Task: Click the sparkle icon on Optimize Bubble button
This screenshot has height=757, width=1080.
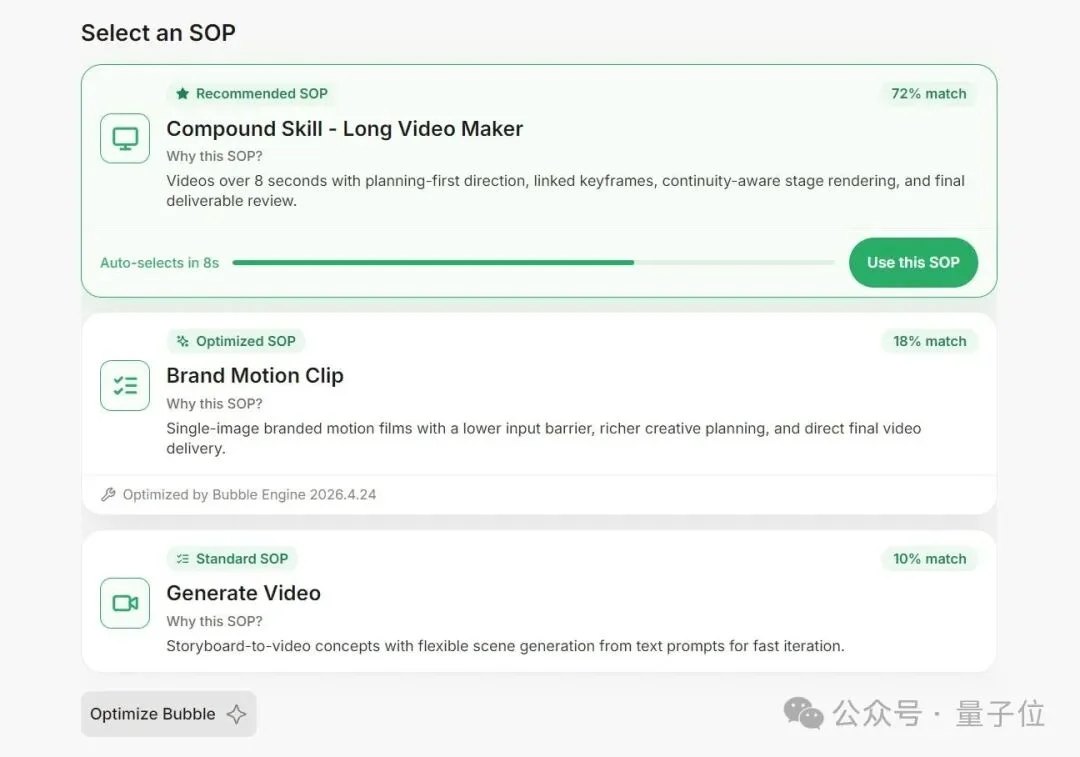Action: click(236, 714)
